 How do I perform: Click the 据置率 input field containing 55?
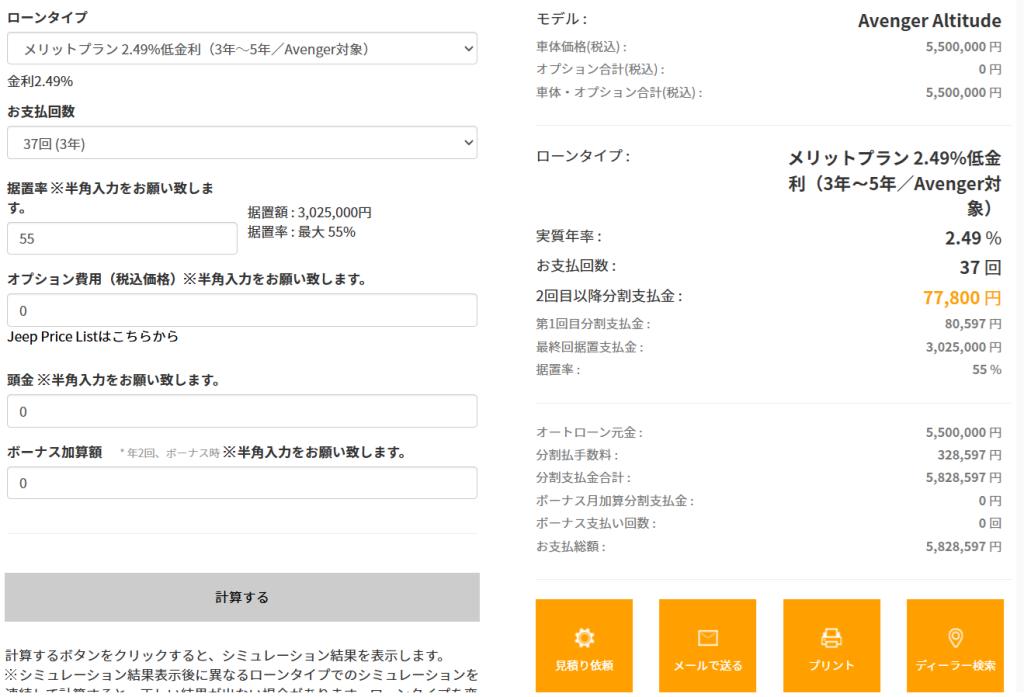point(122,239)
